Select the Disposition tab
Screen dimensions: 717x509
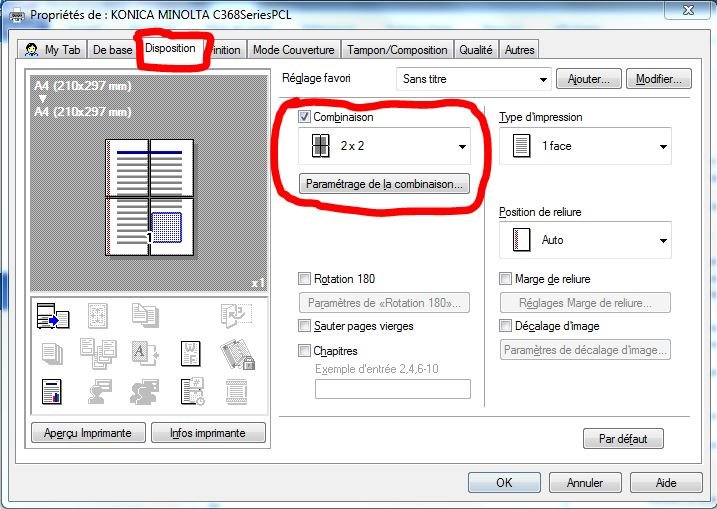170,48
